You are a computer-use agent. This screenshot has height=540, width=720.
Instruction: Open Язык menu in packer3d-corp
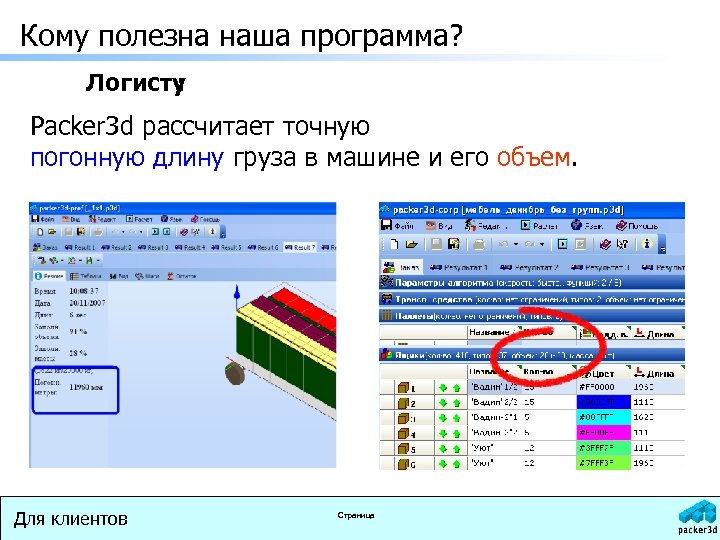click(x=587, y=225)
